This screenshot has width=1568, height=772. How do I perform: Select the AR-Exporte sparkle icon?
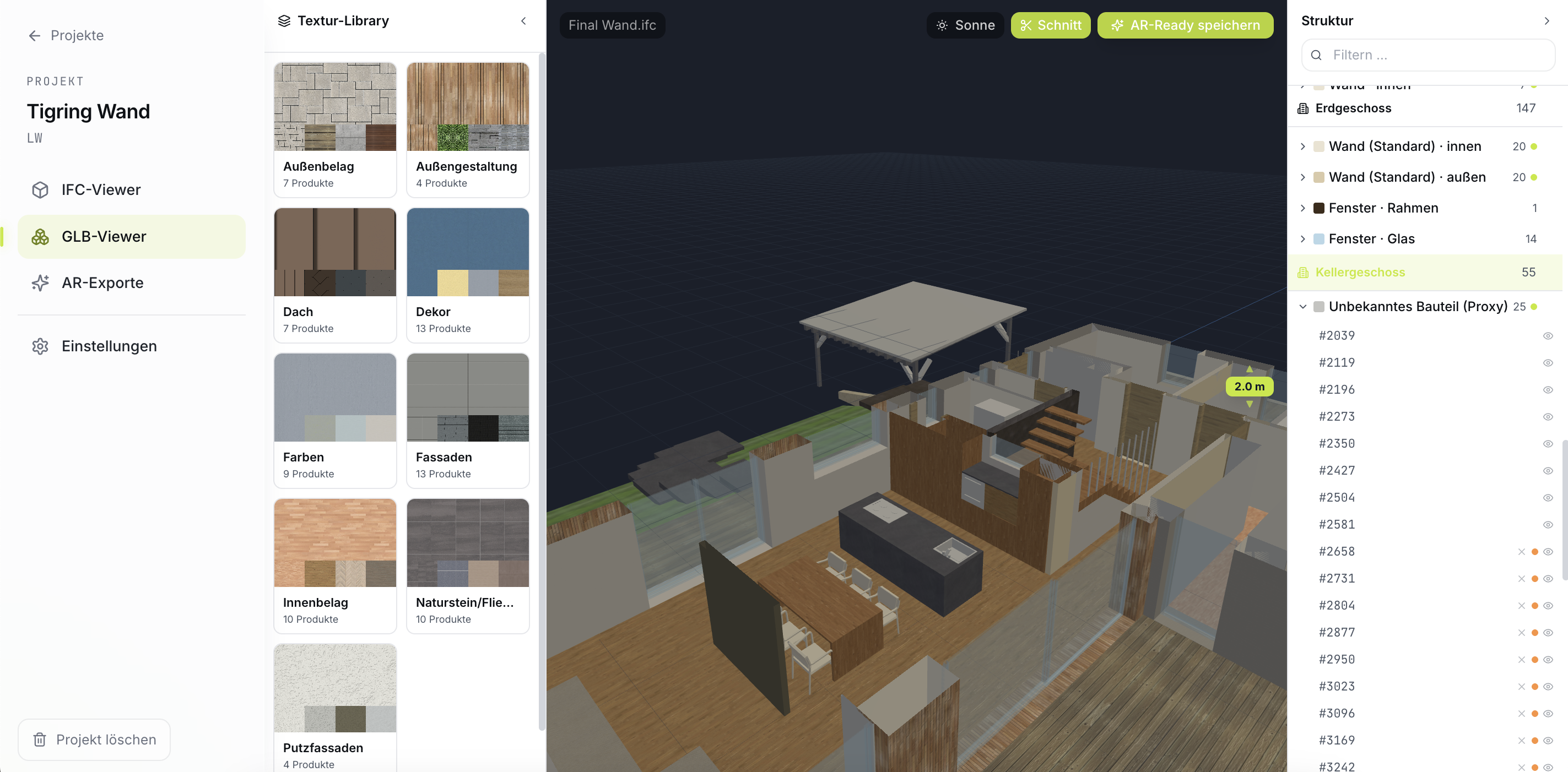(40, 283)
